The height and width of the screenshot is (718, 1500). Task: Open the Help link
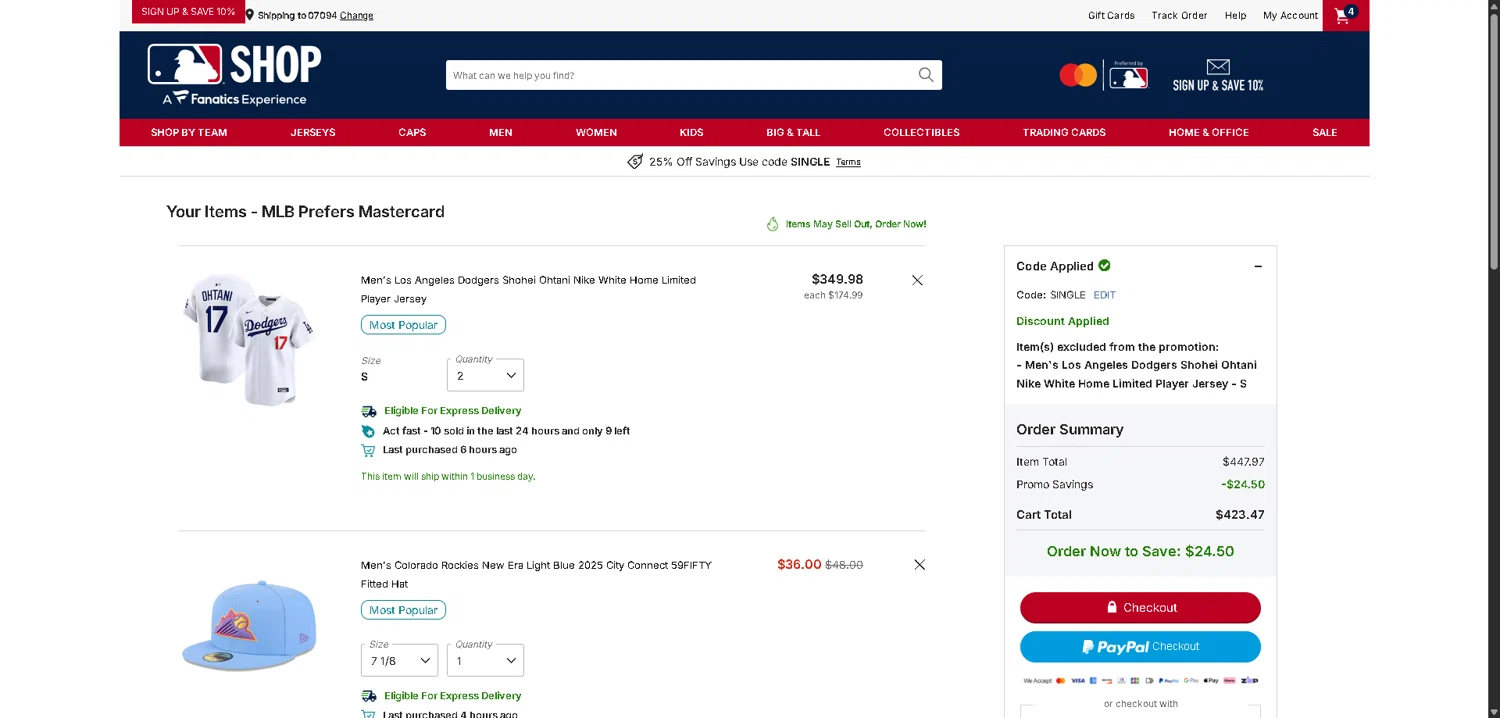[1235, 15]
